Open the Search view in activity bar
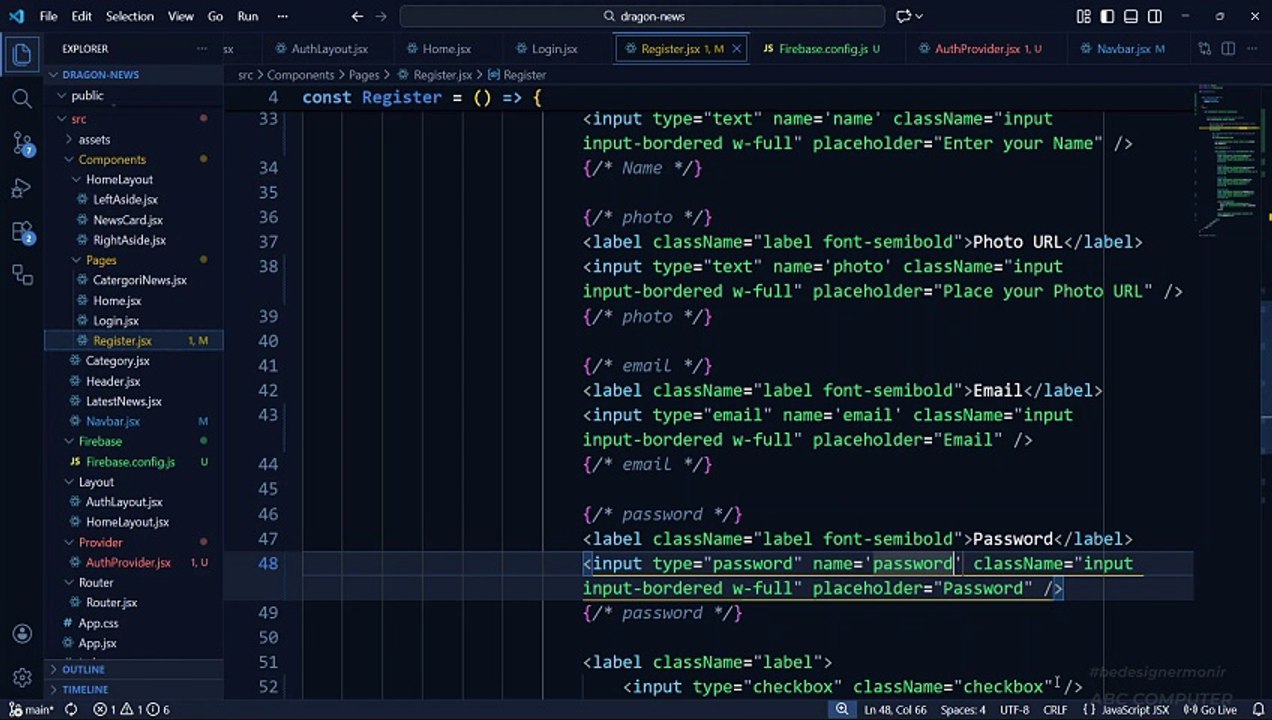 coord(22,98)
